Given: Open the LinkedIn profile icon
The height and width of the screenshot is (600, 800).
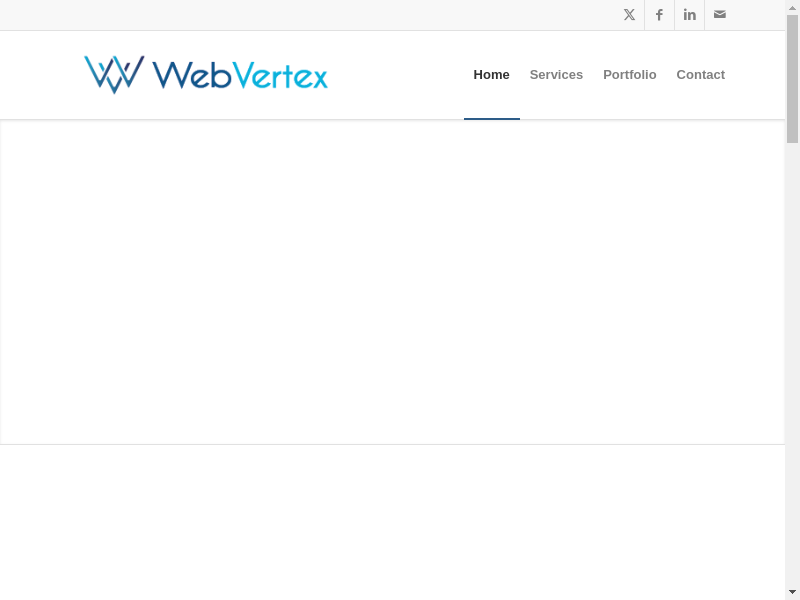Looking at the screenshot, I should pos(689,15).
